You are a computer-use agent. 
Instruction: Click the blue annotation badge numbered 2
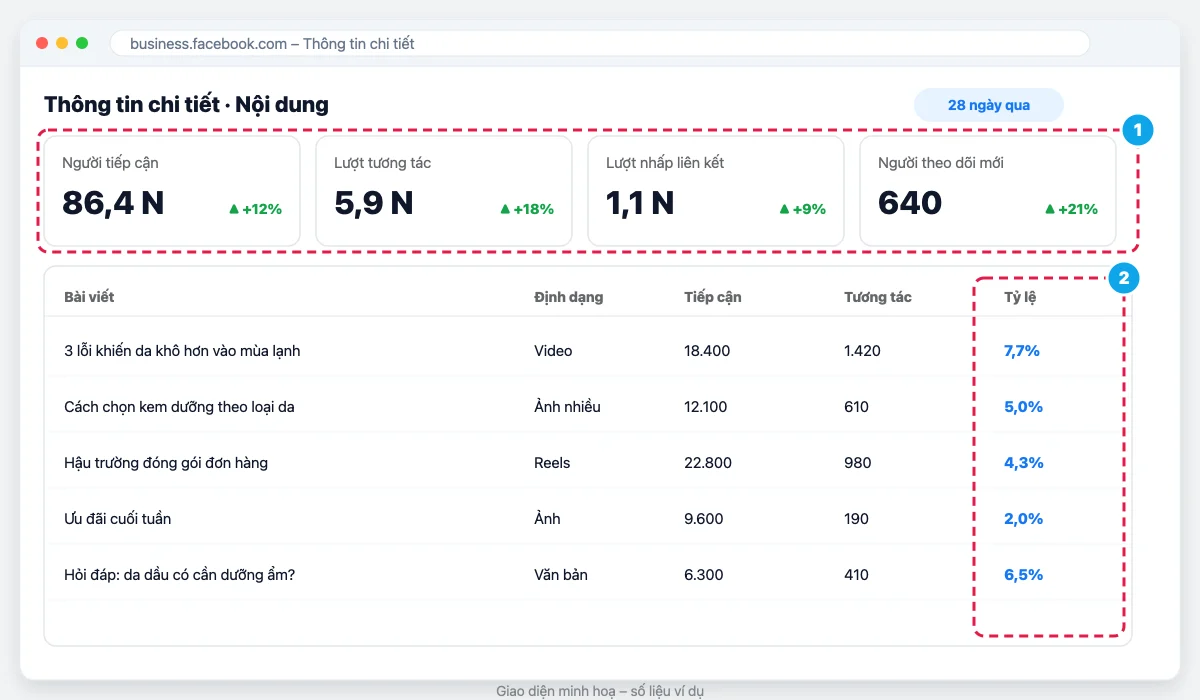tap(1123, 278)
